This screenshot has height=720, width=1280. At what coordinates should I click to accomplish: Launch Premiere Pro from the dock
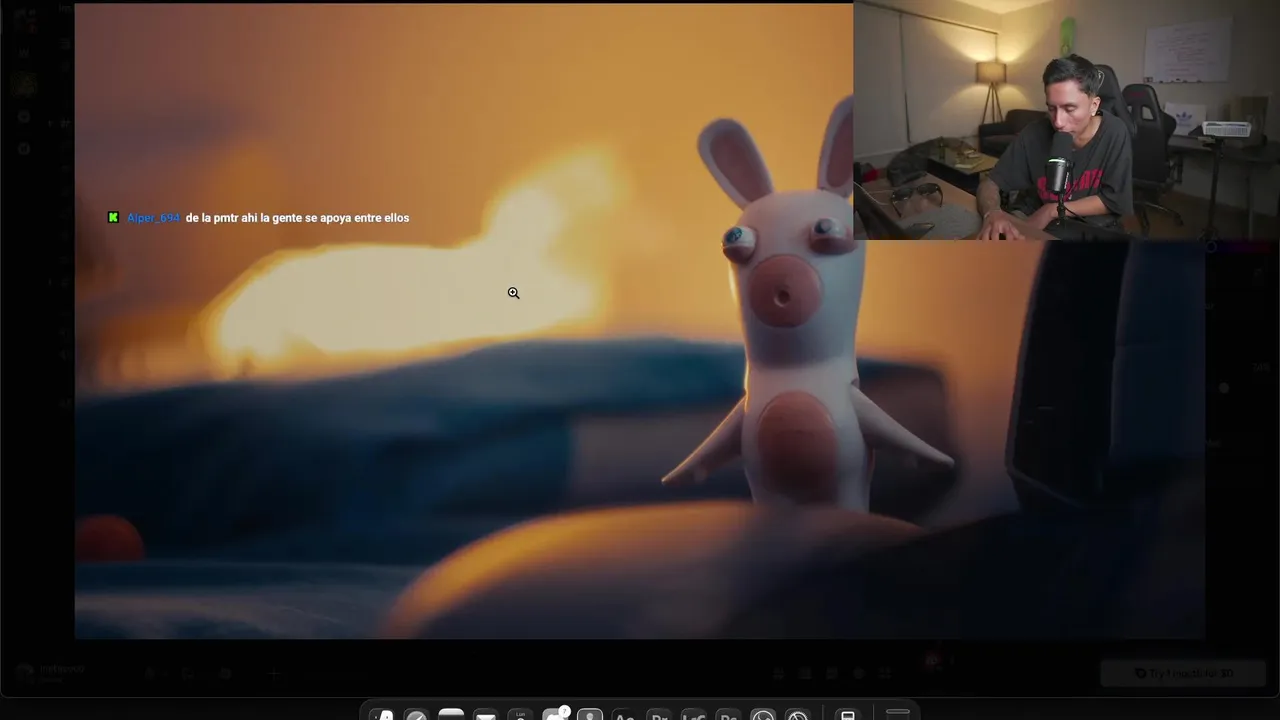658,714
